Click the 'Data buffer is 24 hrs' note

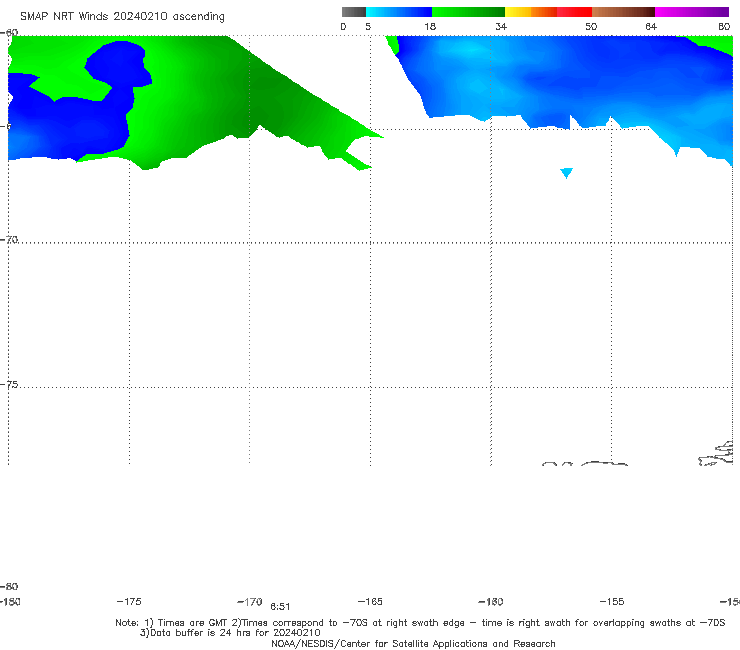230,633
